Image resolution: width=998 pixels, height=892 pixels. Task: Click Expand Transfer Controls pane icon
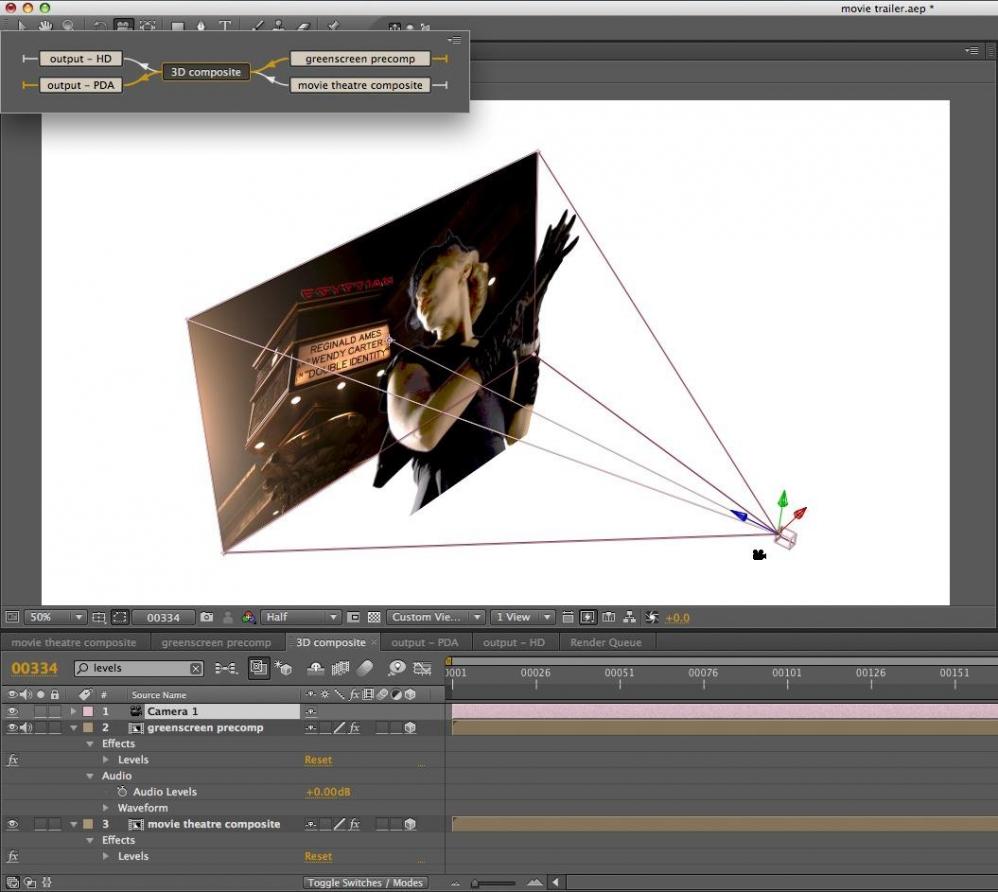(x=30, y=882)
